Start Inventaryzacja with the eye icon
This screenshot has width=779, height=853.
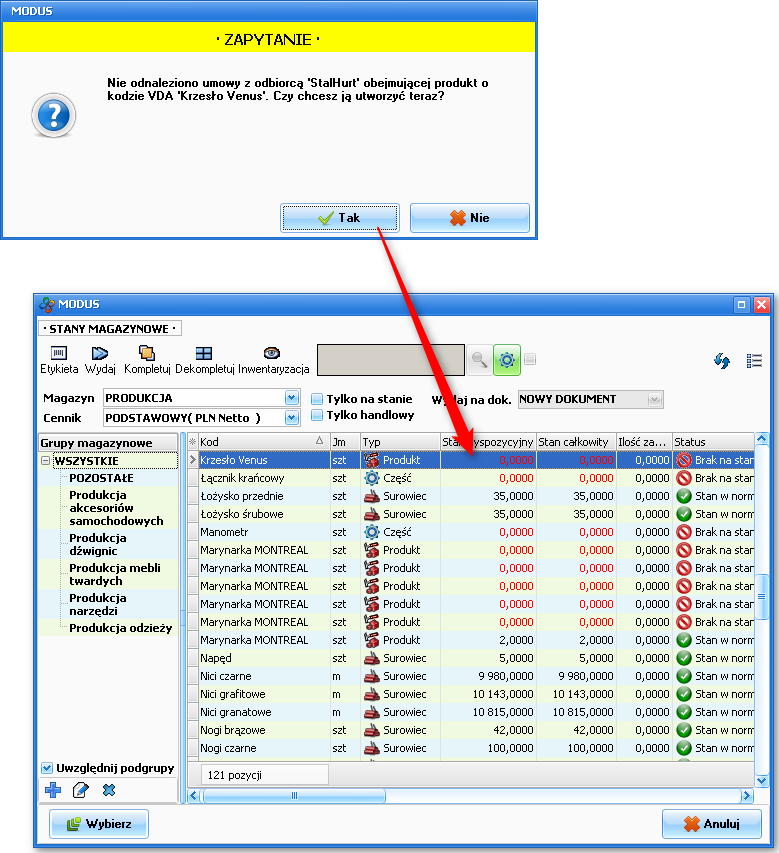tap(272, 353)
